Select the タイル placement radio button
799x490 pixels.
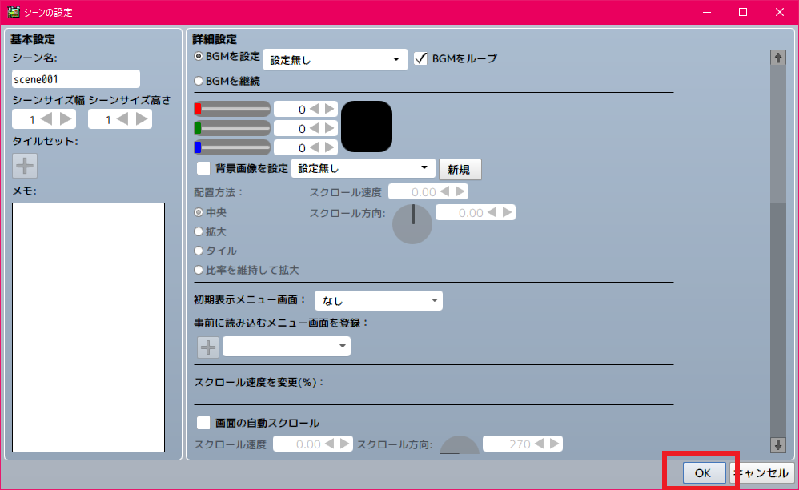tap(199, 251)
